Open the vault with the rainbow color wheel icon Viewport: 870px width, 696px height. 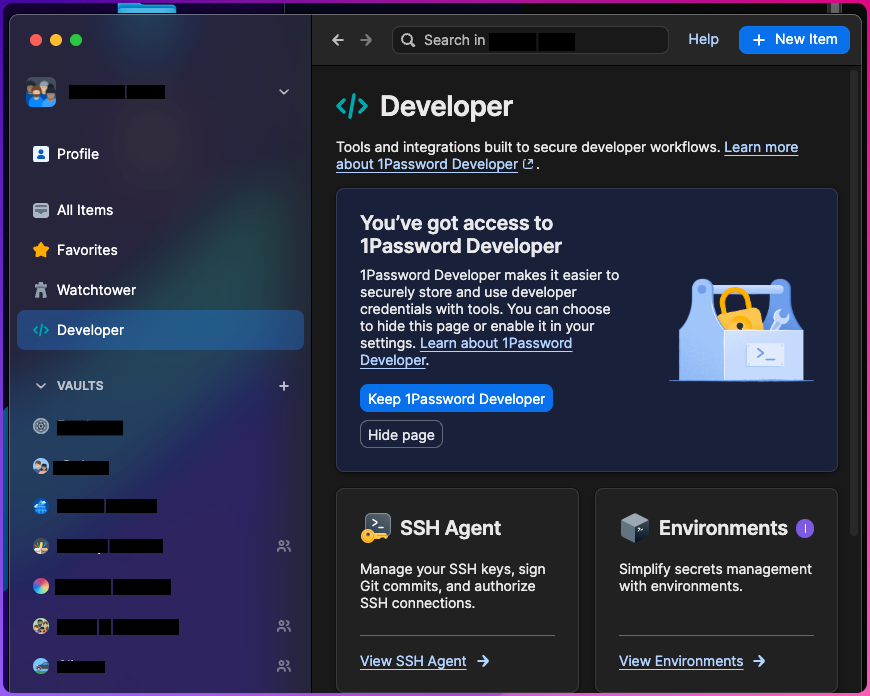[41, 586]
